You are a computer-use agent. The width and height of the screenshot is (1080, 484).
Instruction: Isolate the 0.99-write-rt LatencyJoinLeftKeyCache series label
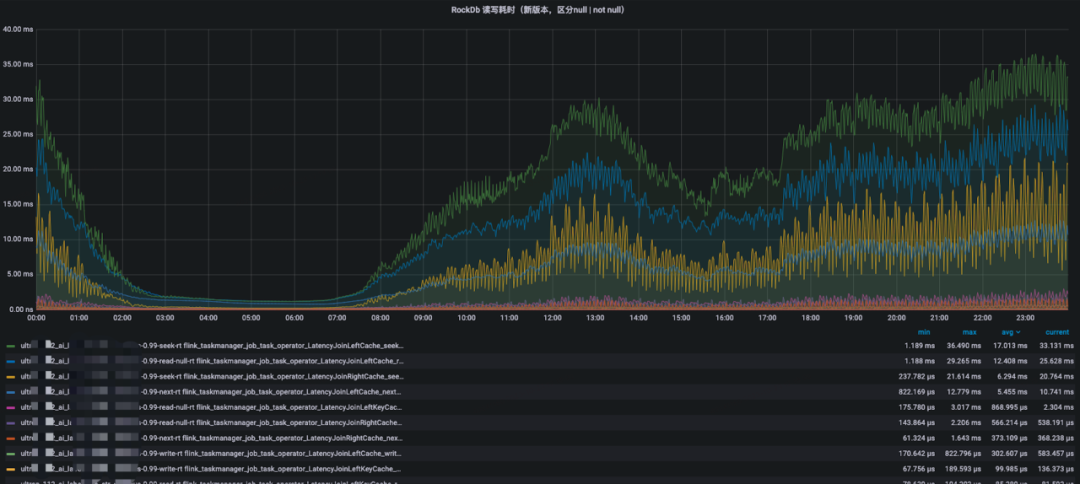(x=212, y=469)
